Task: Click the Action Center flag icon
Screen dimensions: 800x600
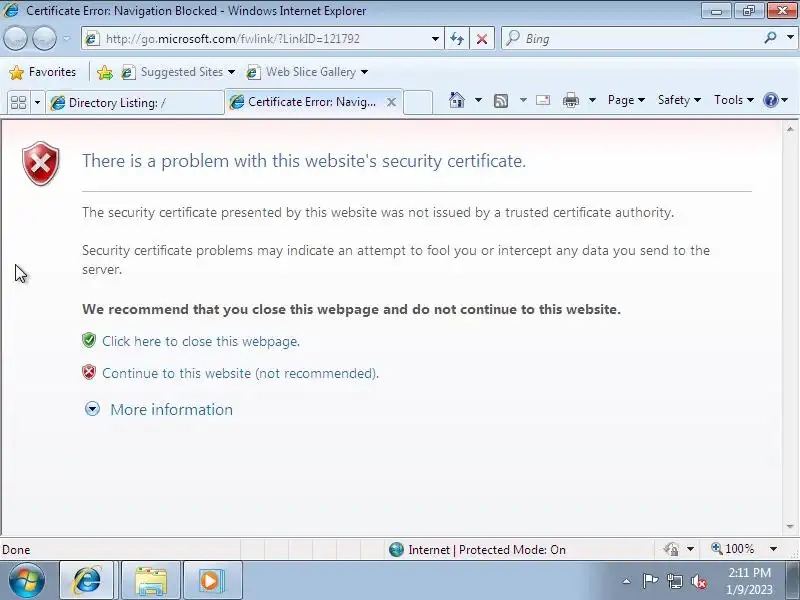Action: point(650,581)
